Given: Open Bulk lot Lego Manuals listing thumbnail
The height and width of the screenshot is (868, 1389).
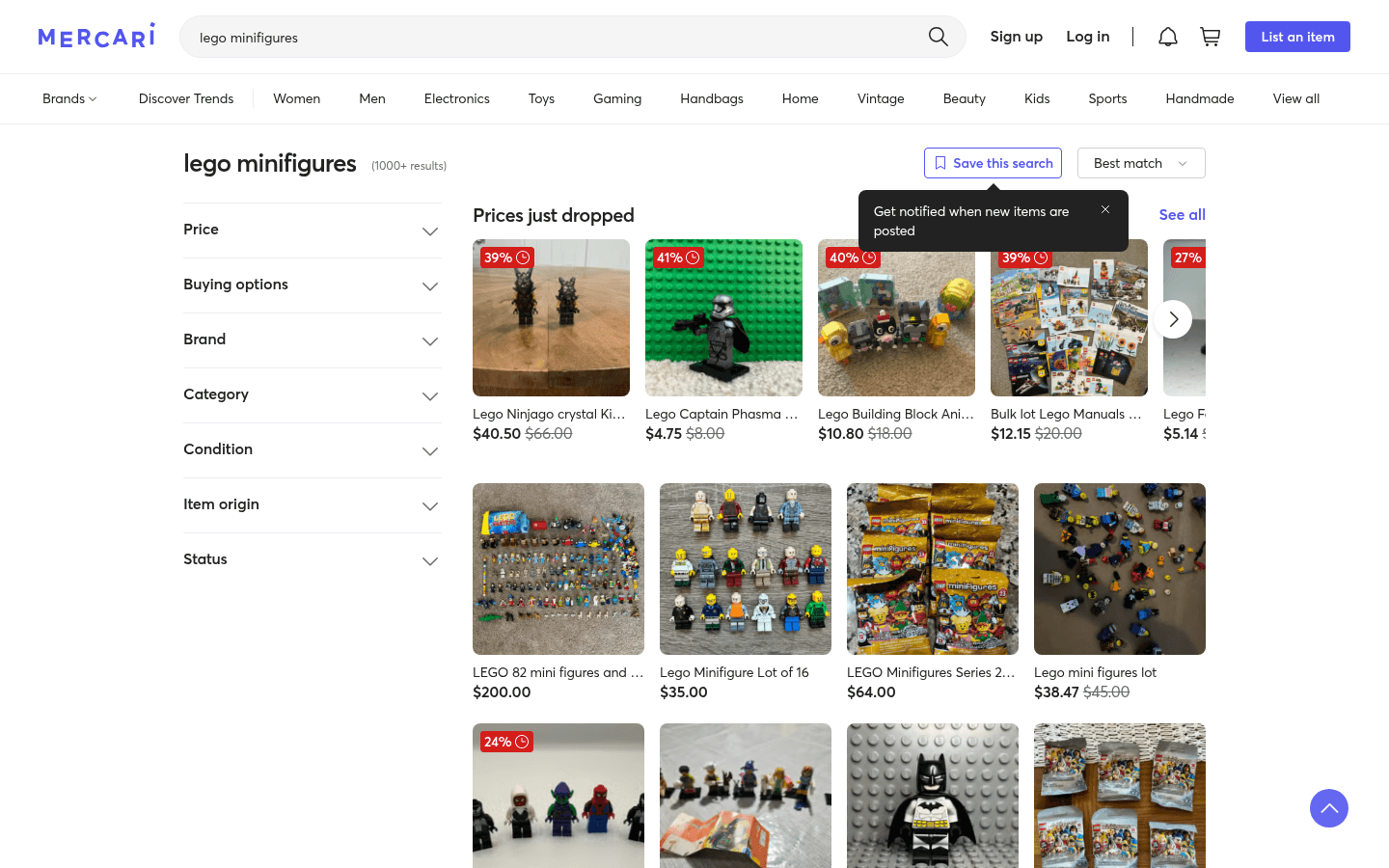Looking at the screenshot, I should [1069, 318].
